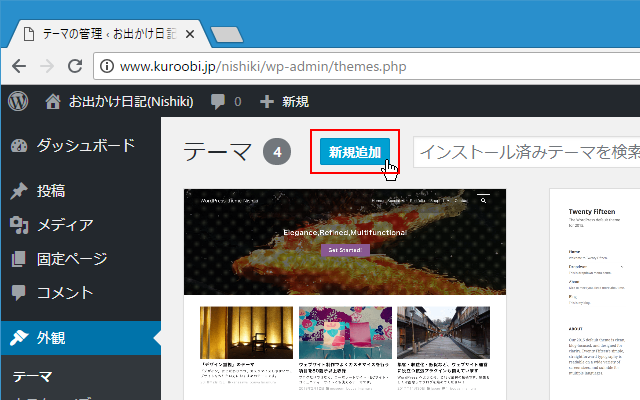The image size is (640, 400).
Task: Click the theme count badge 4
Action: [x=277, y=152]
